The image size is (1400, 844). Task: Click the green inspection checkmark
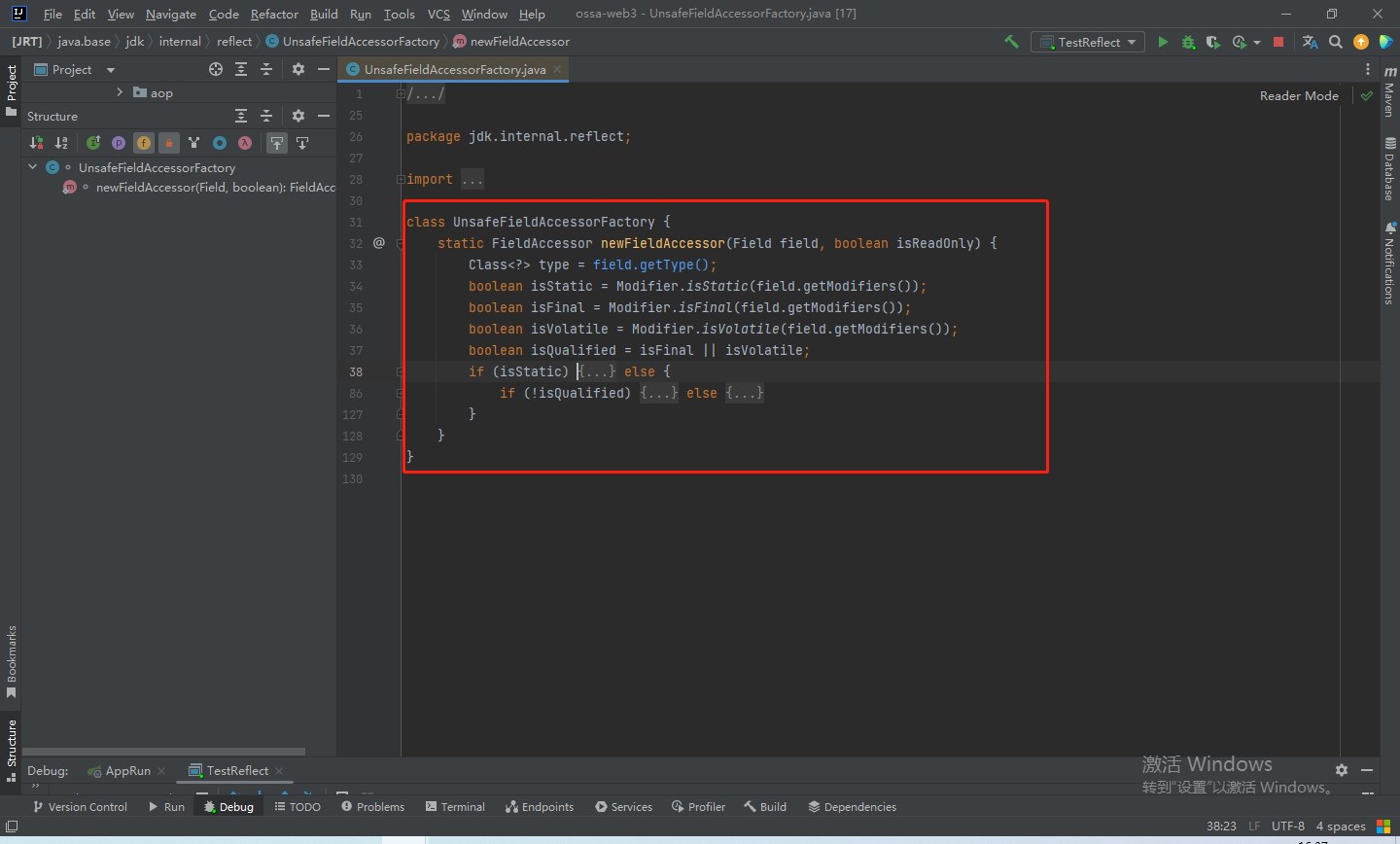pos(1367,95)
